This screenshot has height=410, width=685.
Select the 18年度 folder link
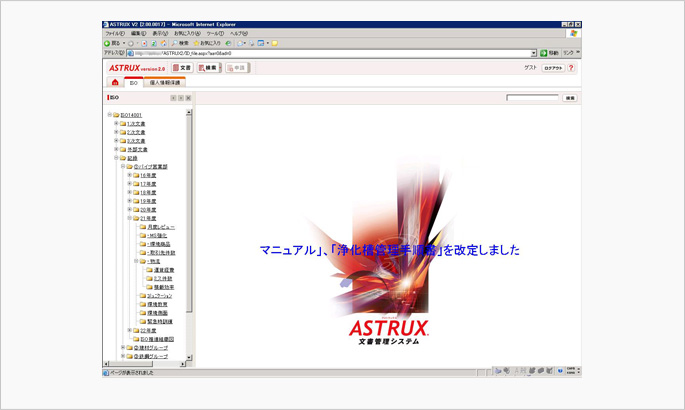tap(148, 193)
